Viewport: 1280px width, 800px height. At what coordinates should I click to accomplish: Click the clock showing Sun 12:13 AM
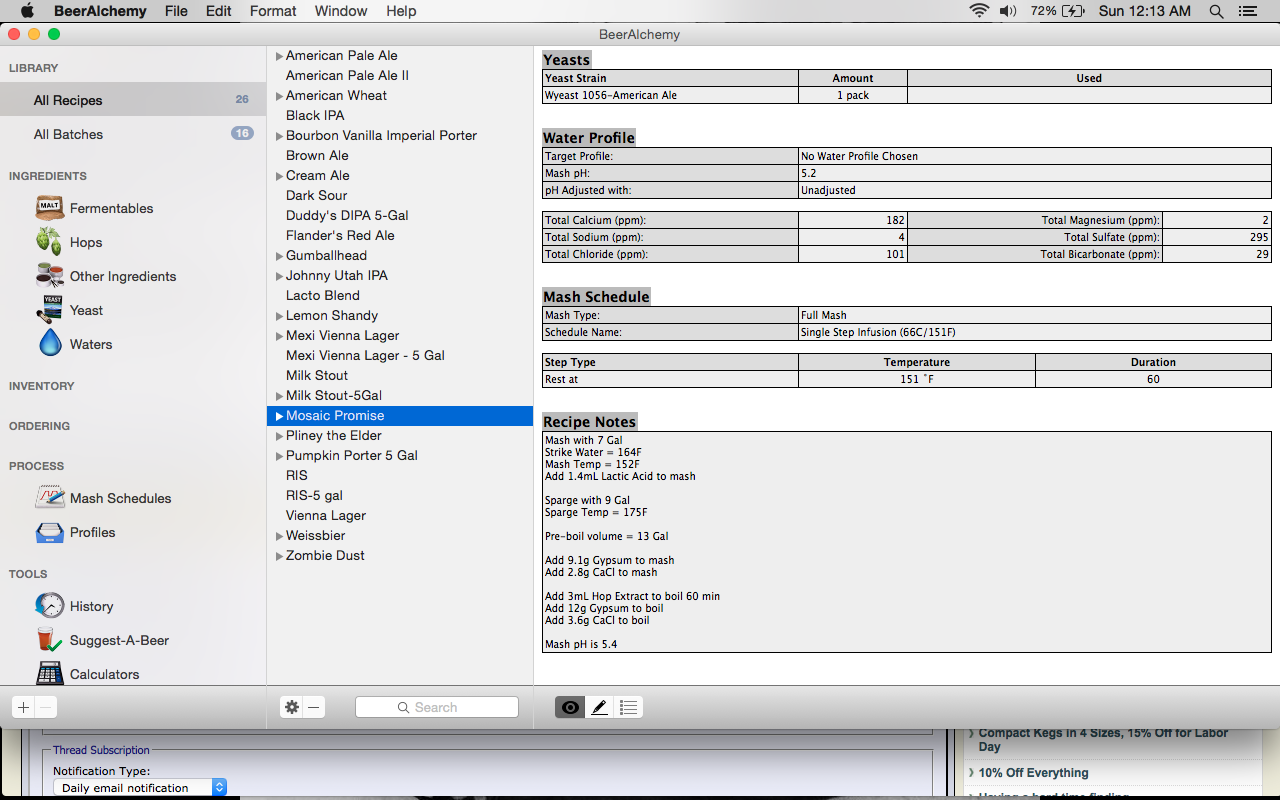pos(1145,11)
